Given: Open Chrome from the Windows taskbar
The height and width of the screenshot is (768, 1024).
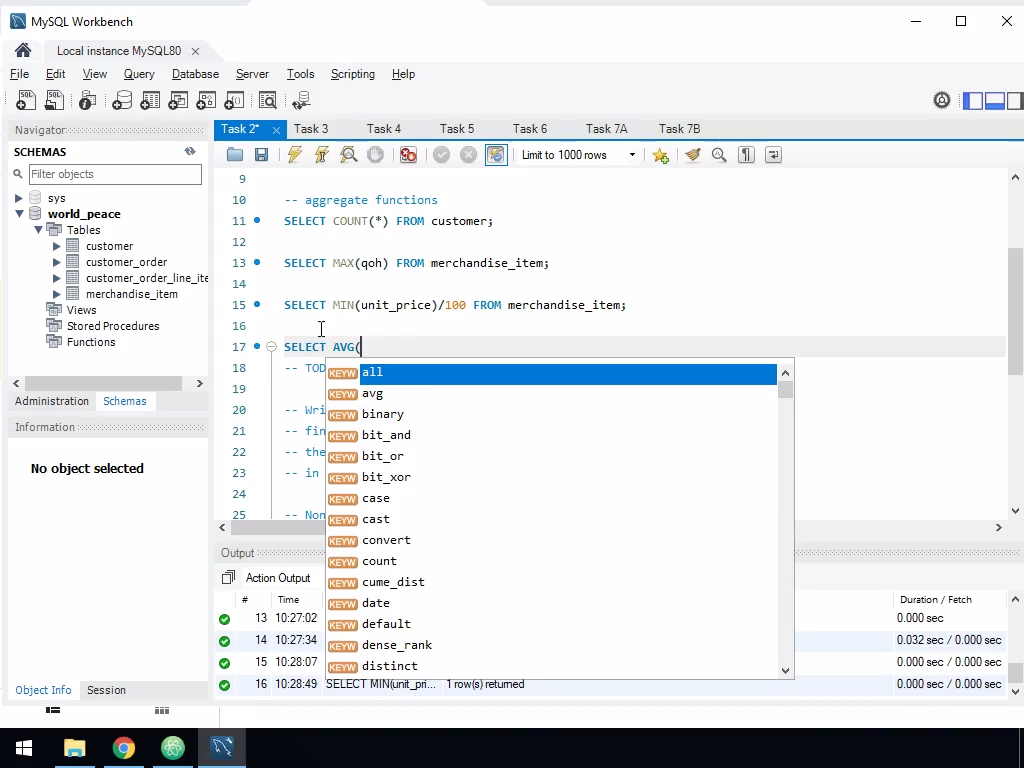Looking at the screenshot, I should [123, 747].
